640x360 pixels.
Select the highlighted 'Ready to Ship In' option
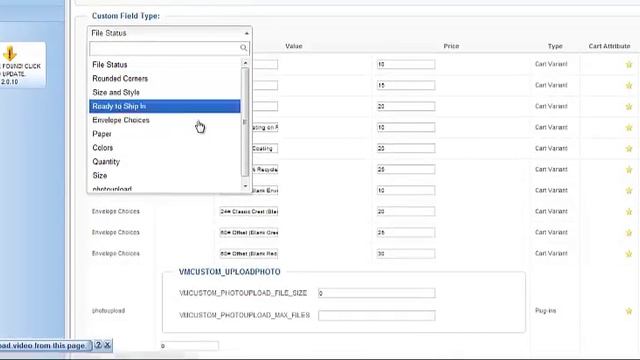pyautogui.click(x=164, y=106)
